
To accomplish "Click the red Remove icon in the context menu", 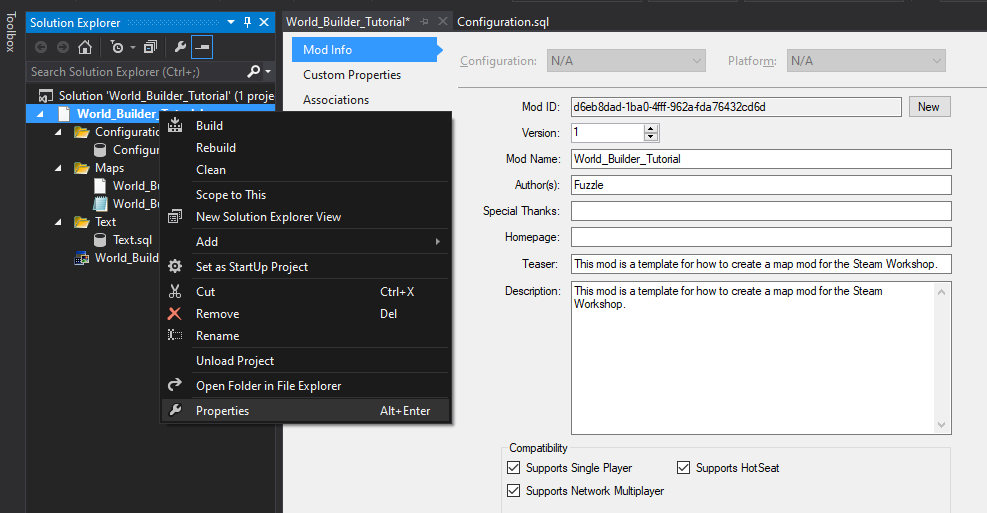I will point(175,314).
